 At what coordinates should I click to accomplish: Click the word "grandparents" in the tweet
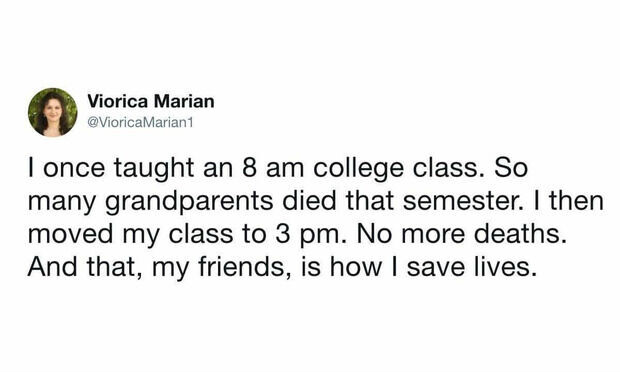[189, 202]
